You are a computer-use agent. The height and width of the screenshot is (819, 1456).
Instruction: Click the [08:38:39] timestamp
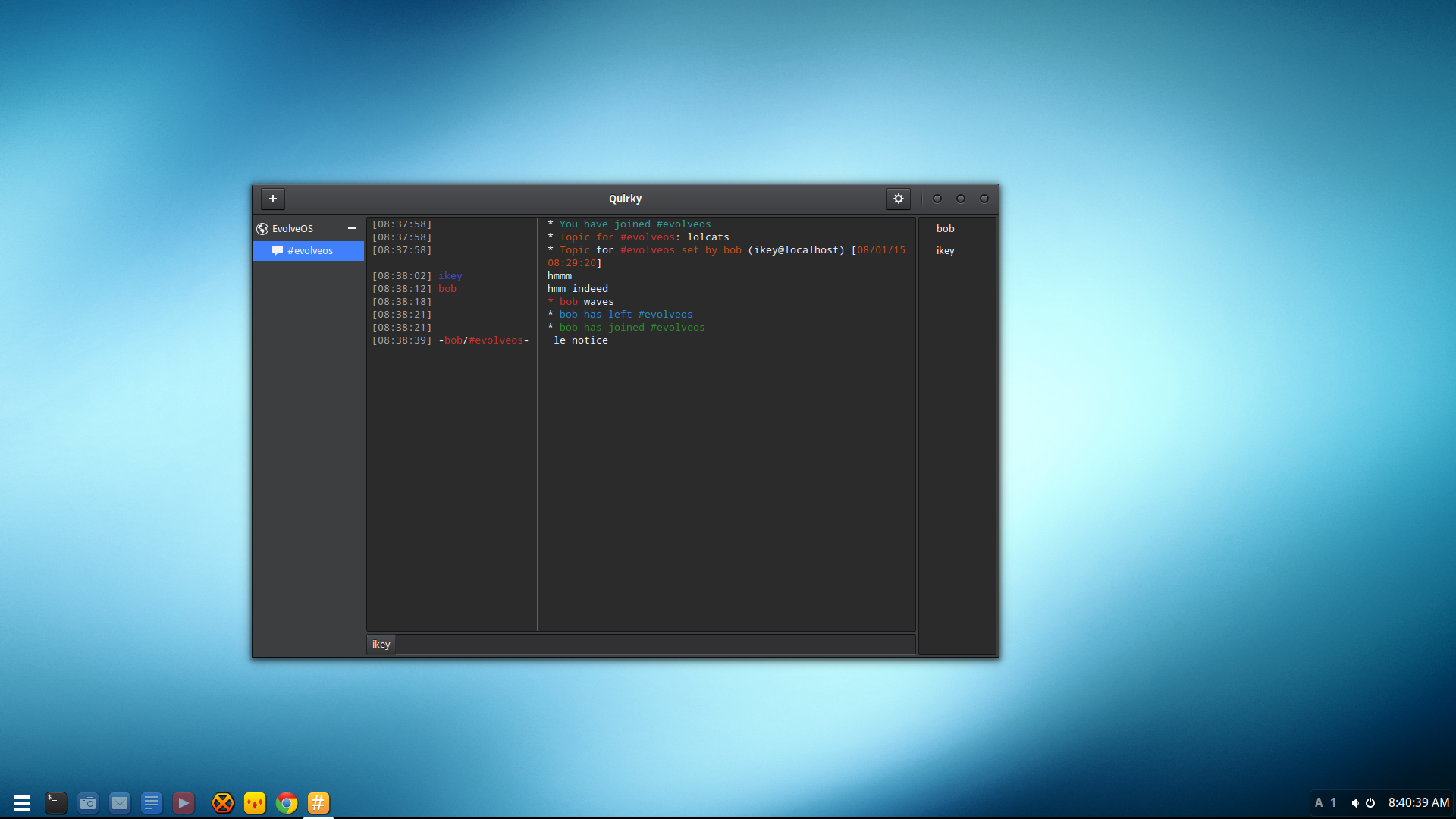point(402,340)
